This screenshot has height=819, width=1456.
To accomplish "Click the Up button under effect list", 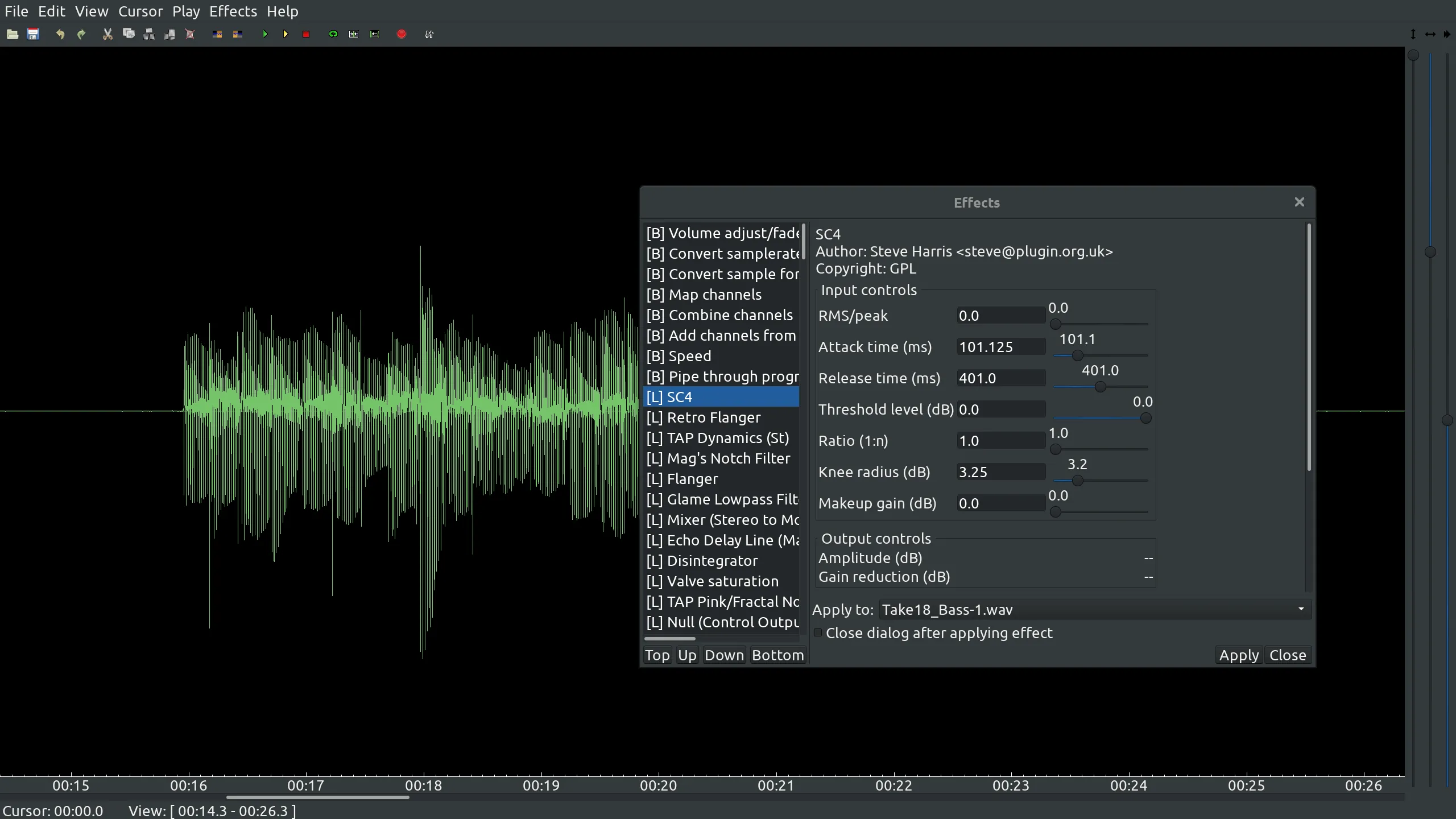I will point(687,655).
